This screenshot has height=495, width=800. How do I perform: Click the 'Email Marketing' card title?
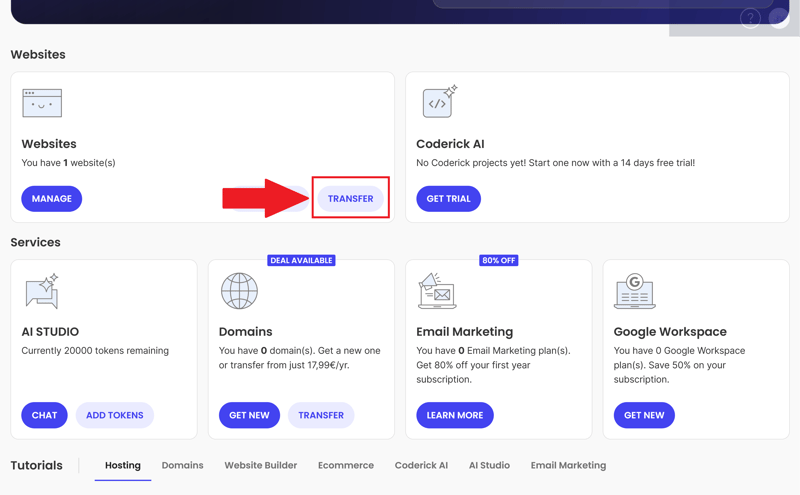click(464, 332)
